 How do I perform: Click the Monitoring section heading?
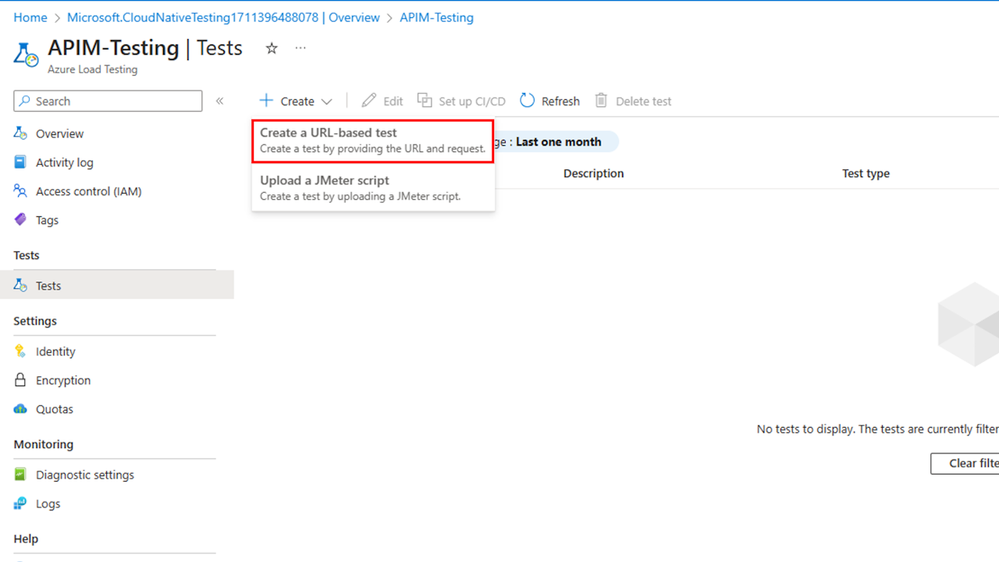click(x=43, y=444)
